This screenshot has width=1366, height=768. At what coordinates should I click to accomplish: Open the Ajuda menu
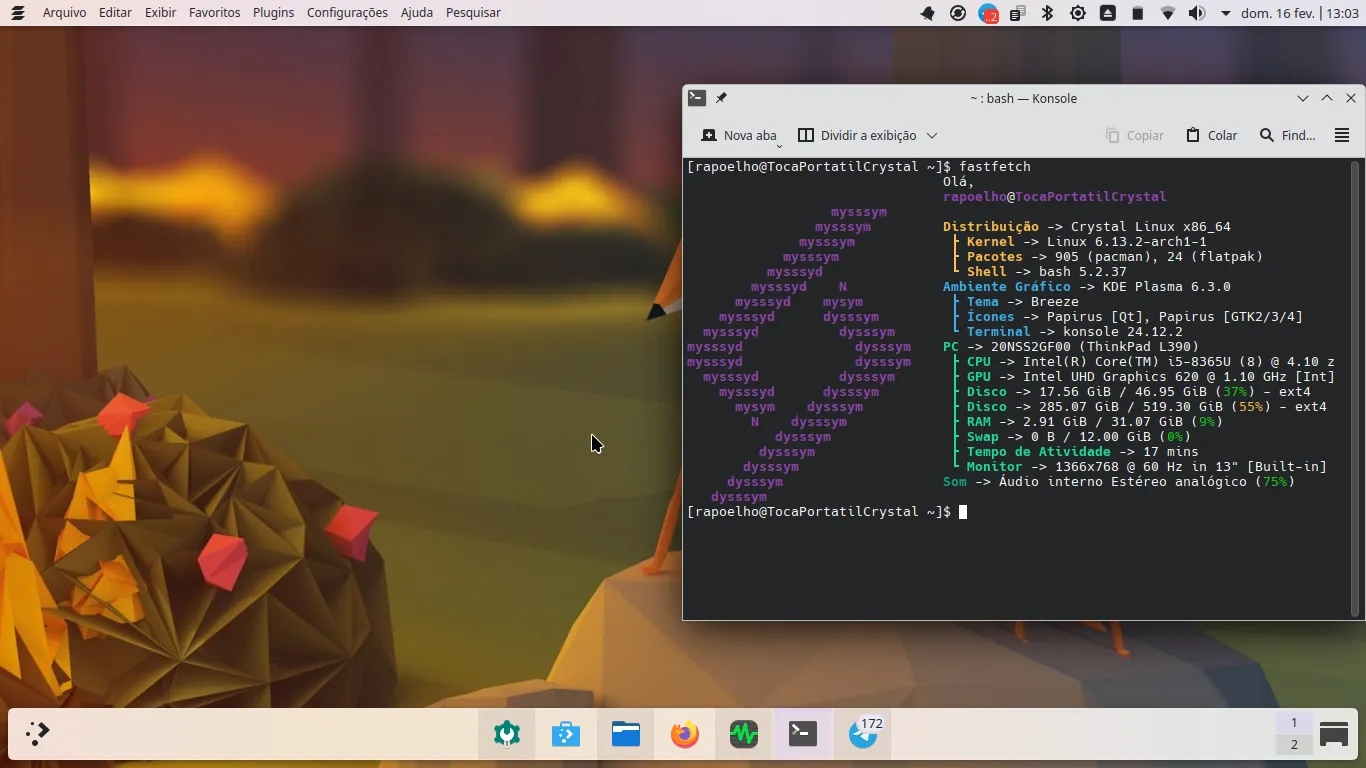tap(416, 13)
